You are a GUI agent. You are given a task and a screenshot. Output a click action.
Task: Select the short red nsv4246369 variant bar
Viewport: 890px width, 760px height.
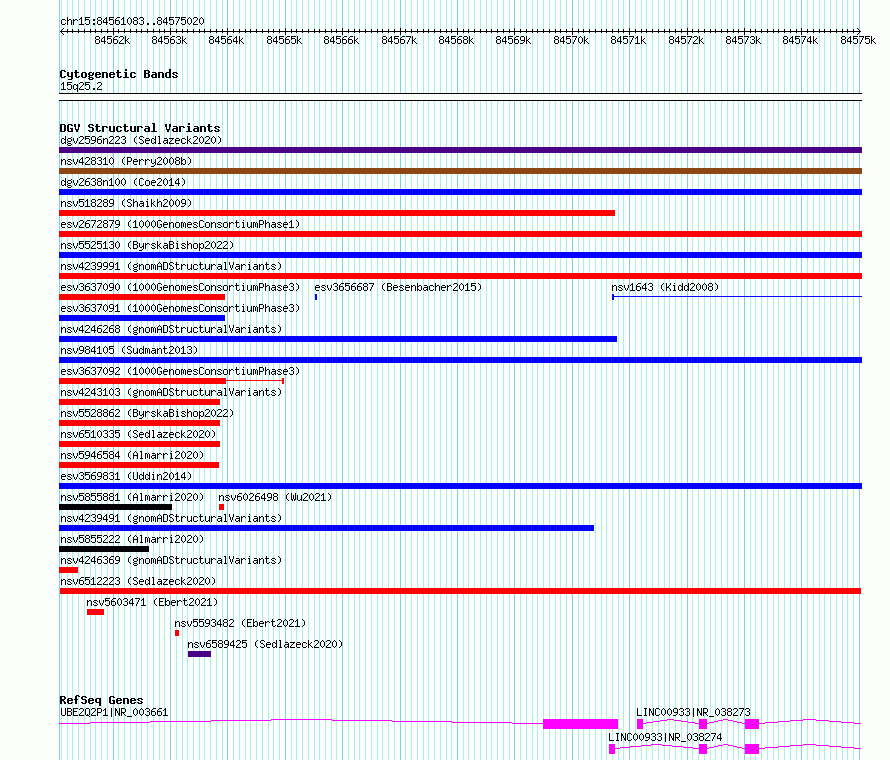(x=68, y=570)
